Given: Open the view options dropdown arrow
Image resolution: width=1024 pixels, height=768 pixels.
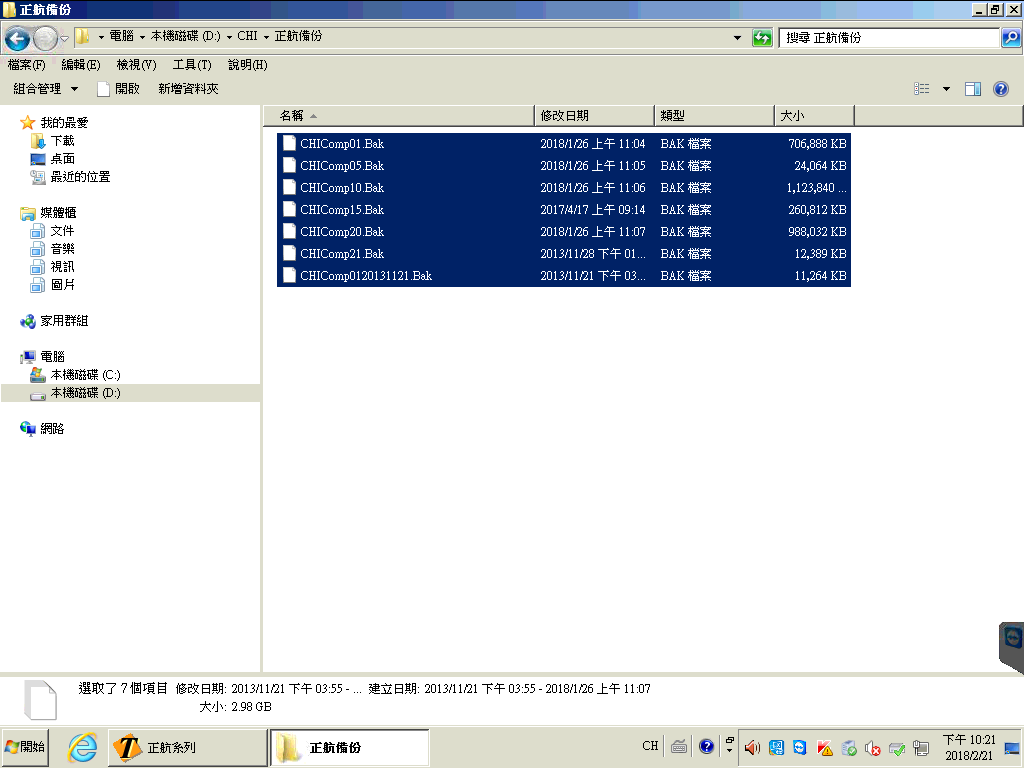Looking at the screenshot, I should click(x=946, y=89).
